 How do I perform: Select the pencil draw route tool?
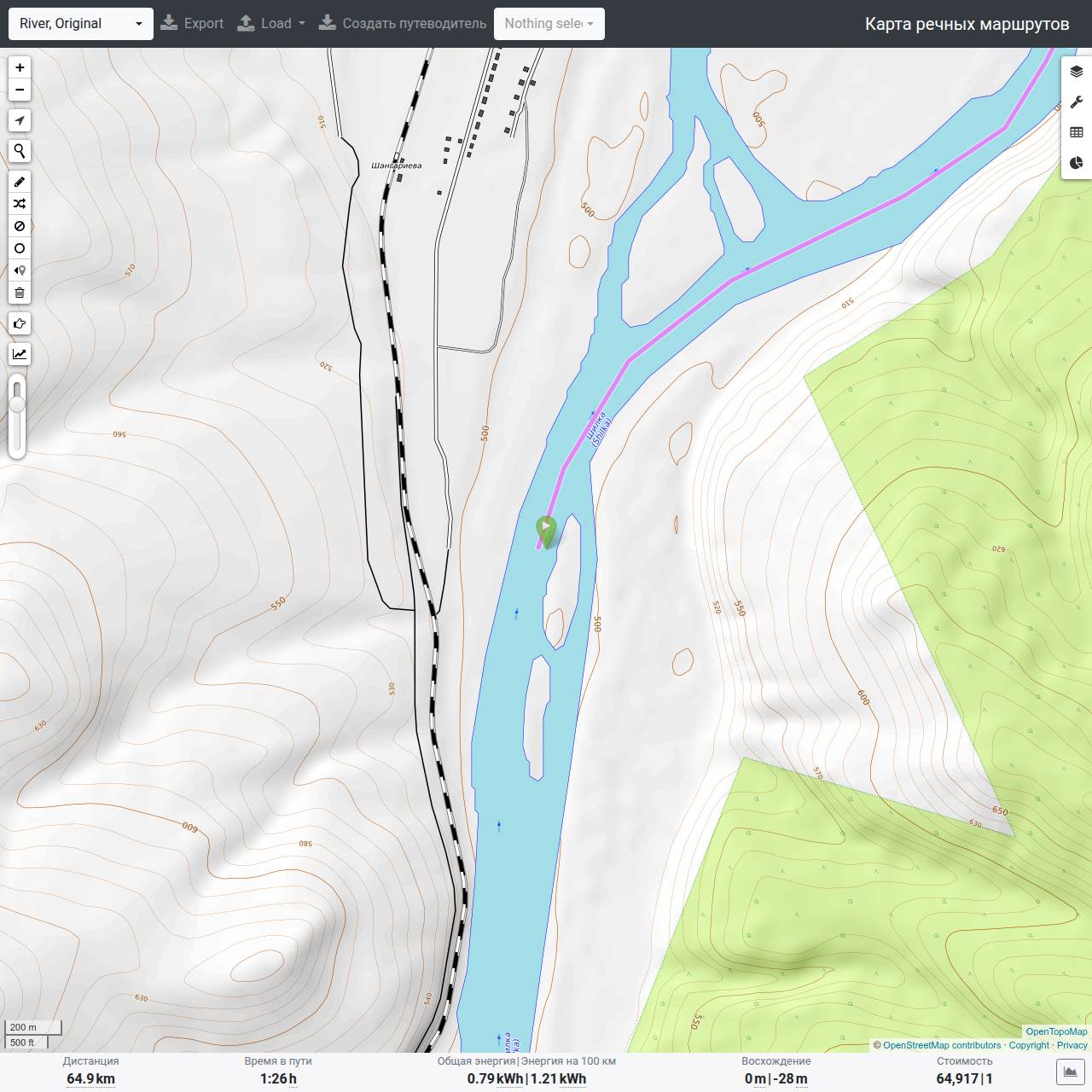coord(20,182)
